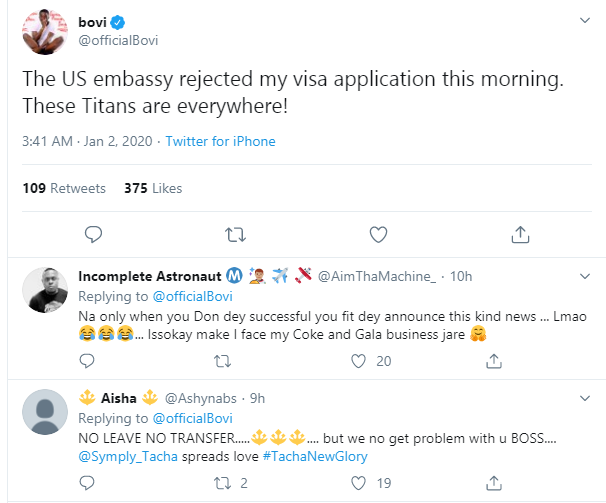
Task: Open options chevron on Aisha's reply
Action: [585, 398]
